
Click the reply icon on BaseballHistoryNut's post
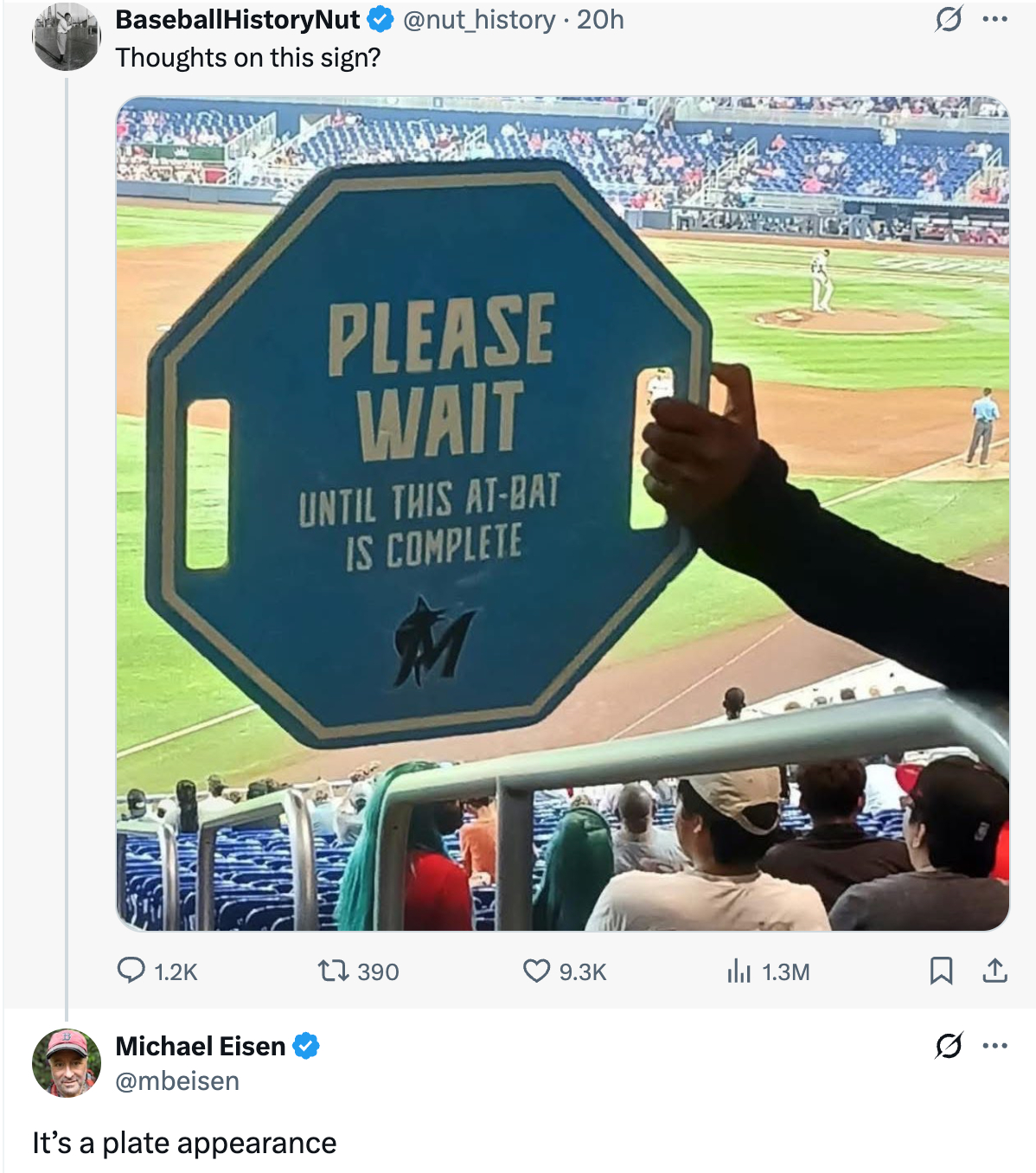click(131, 971)
